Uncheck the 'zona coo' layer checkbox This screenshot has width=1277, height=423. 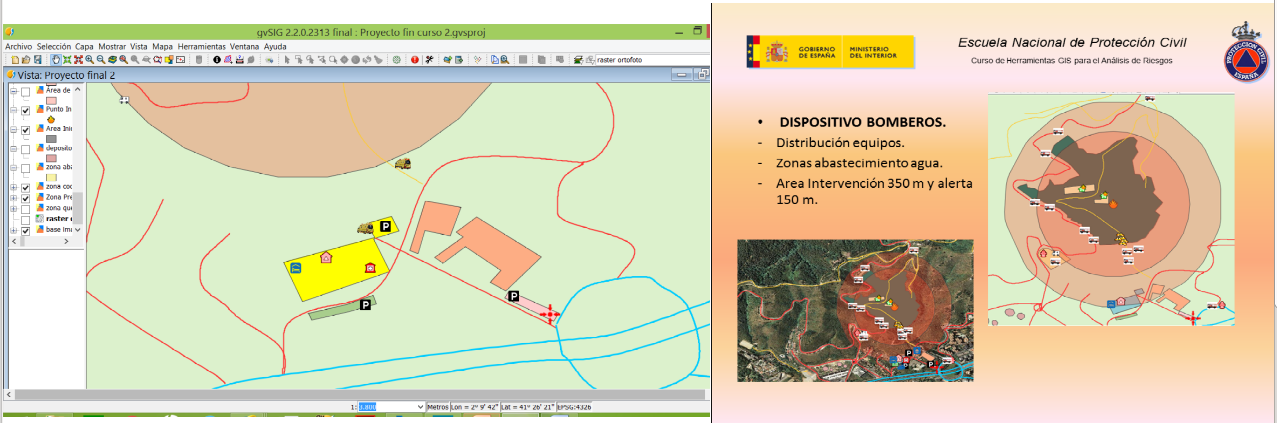(26, 187)
